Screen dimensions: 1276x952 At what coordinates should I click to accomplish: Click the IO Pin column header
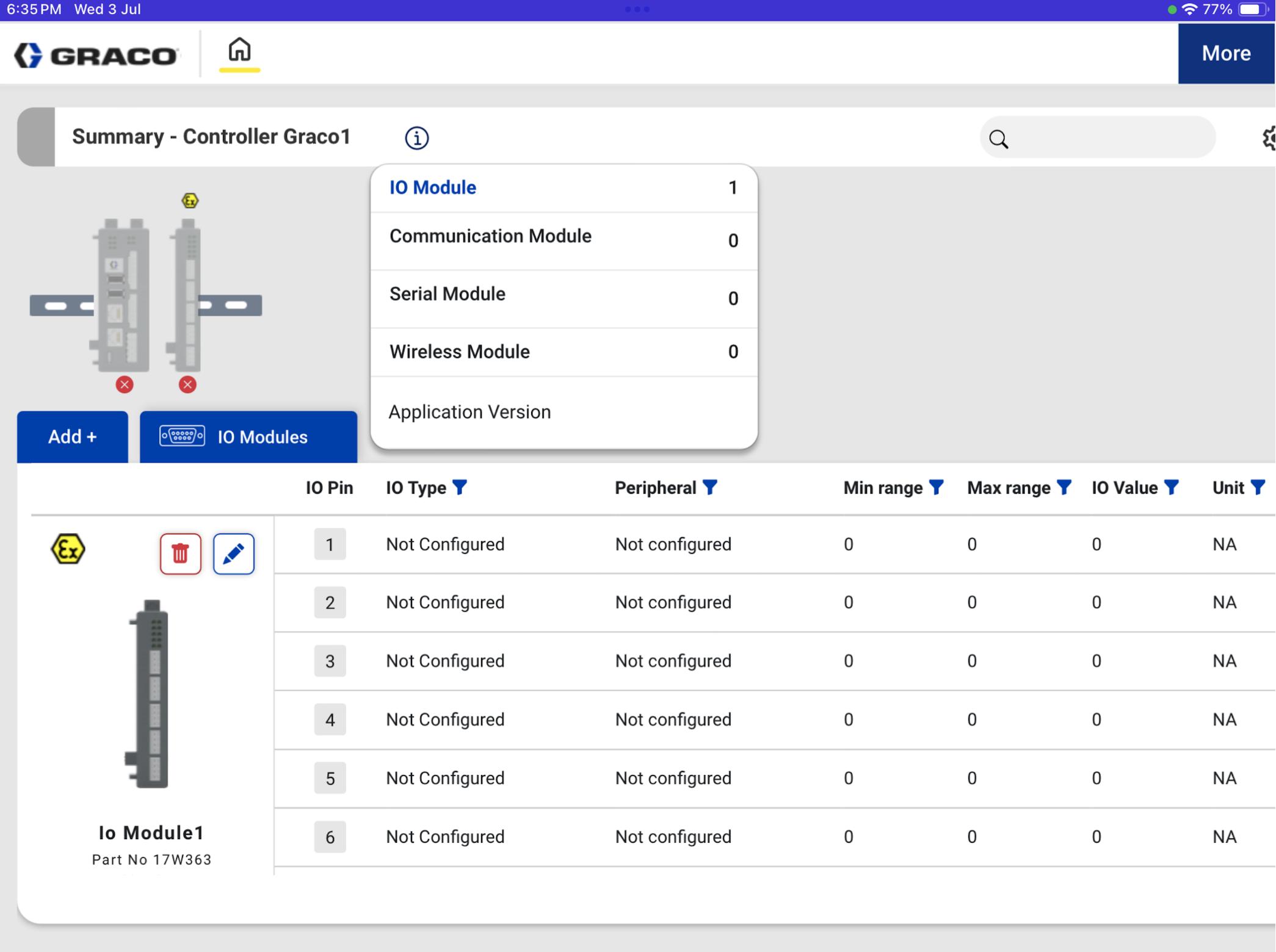point(329,488)
